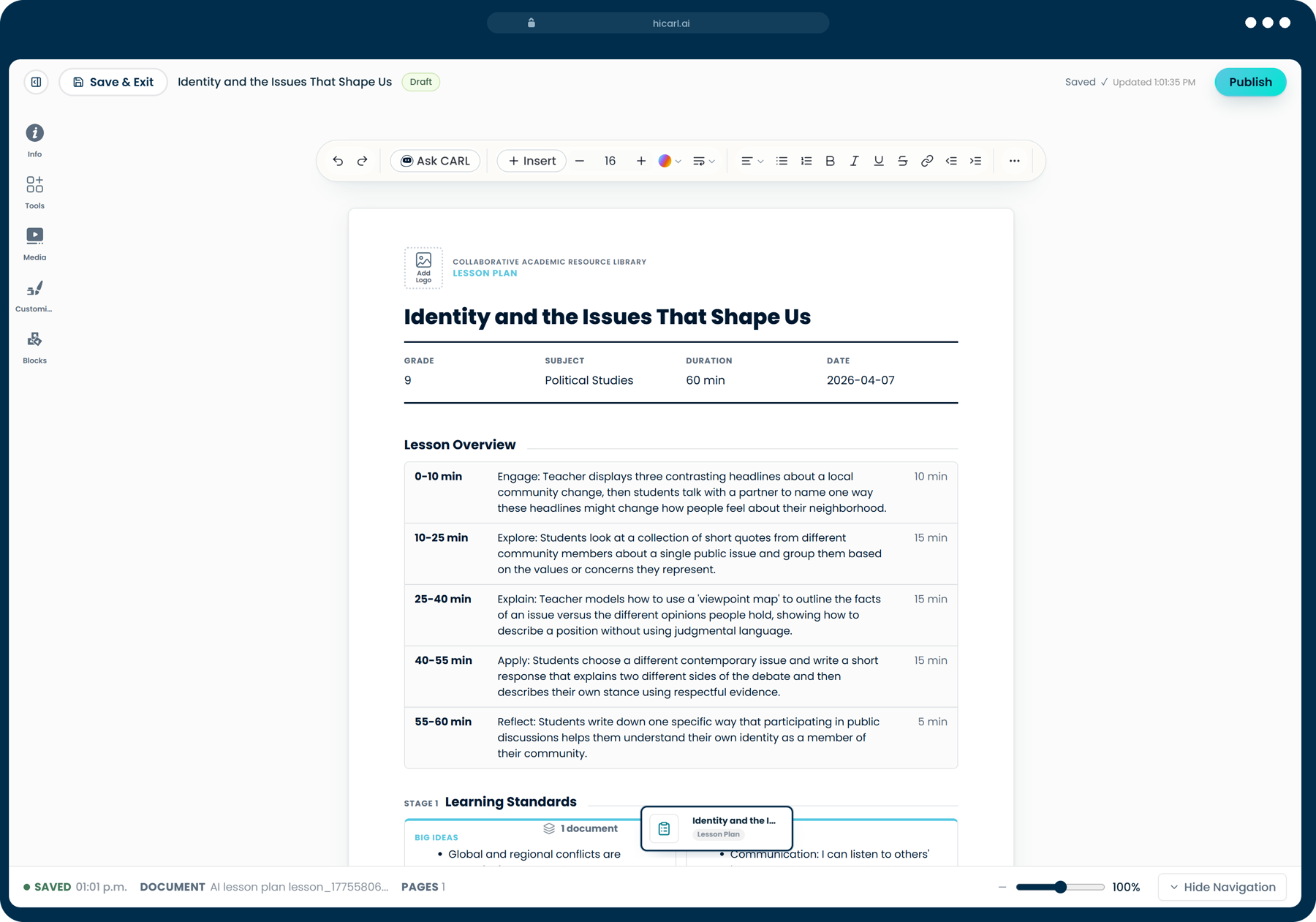Viewport: 1316px width, 922px height.
Task: Apply numbered list formatting
Action: [806, 161]
